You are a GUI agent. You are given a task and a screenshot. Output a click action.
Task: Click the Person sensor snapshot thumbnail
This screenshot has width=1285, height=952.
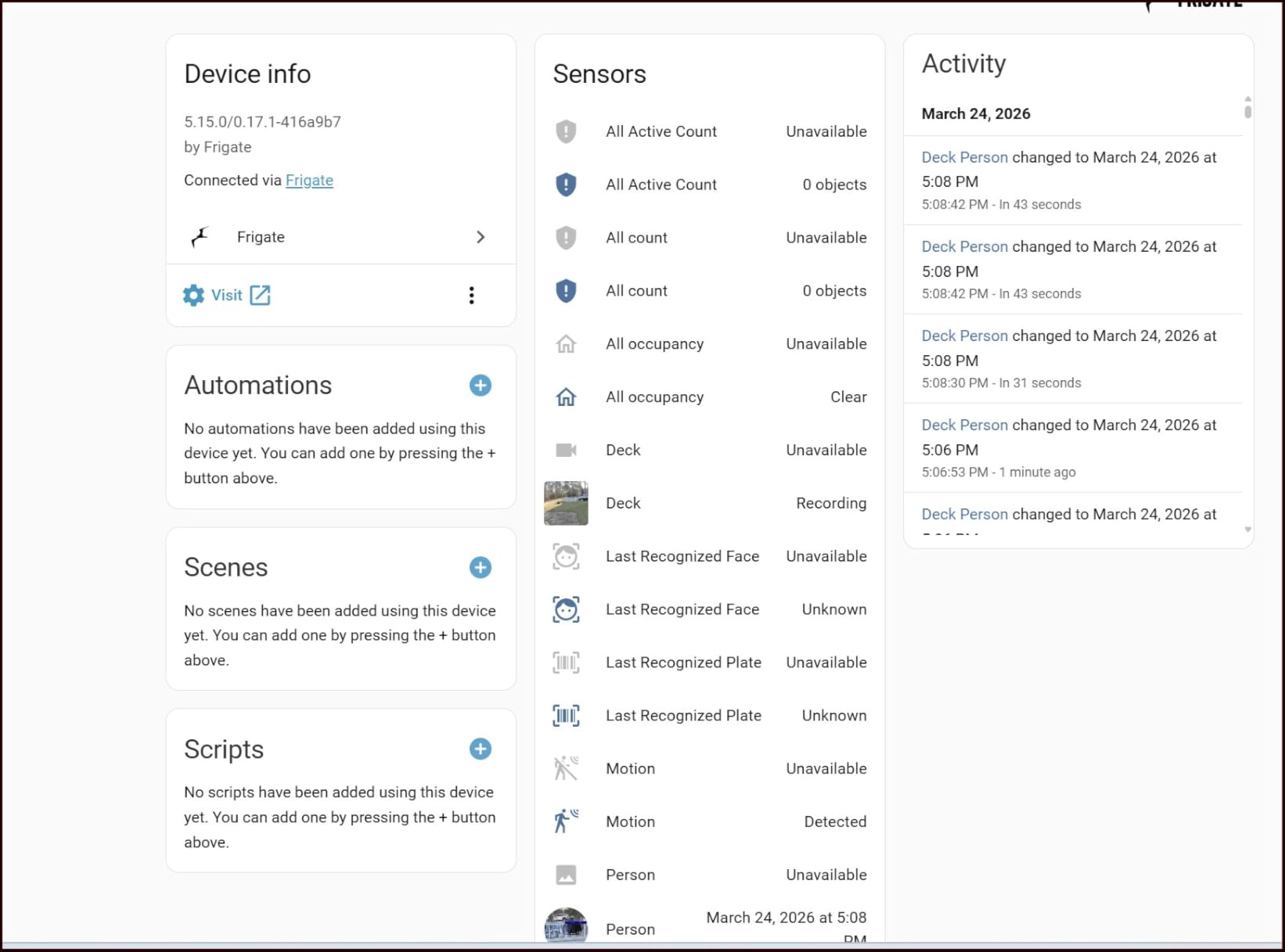pos(566,926)
